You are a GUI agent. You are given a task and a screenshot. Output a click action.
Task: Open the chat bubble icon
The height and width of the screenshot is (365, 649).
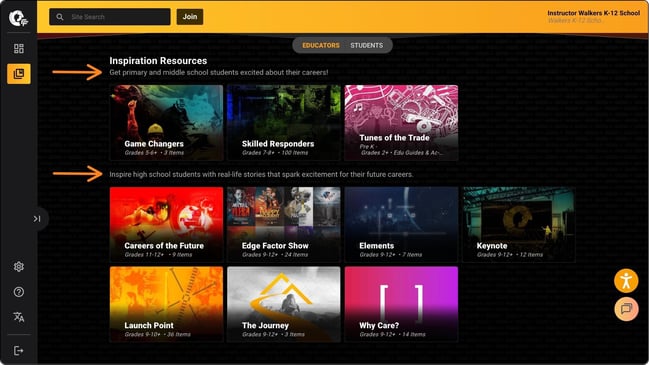626,309
